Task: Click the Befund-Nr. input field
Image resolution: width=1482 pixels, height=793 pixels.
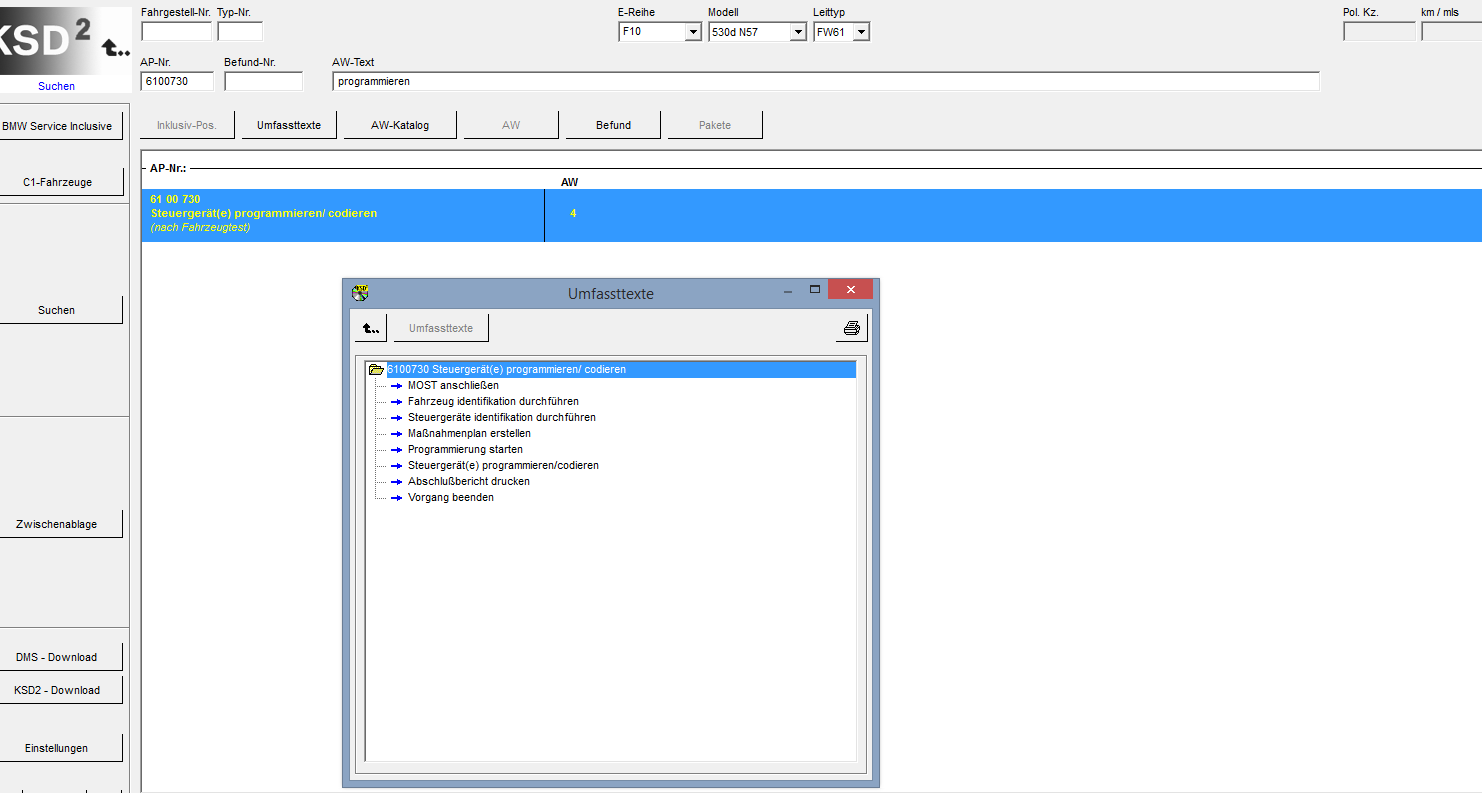Action: 263,81
